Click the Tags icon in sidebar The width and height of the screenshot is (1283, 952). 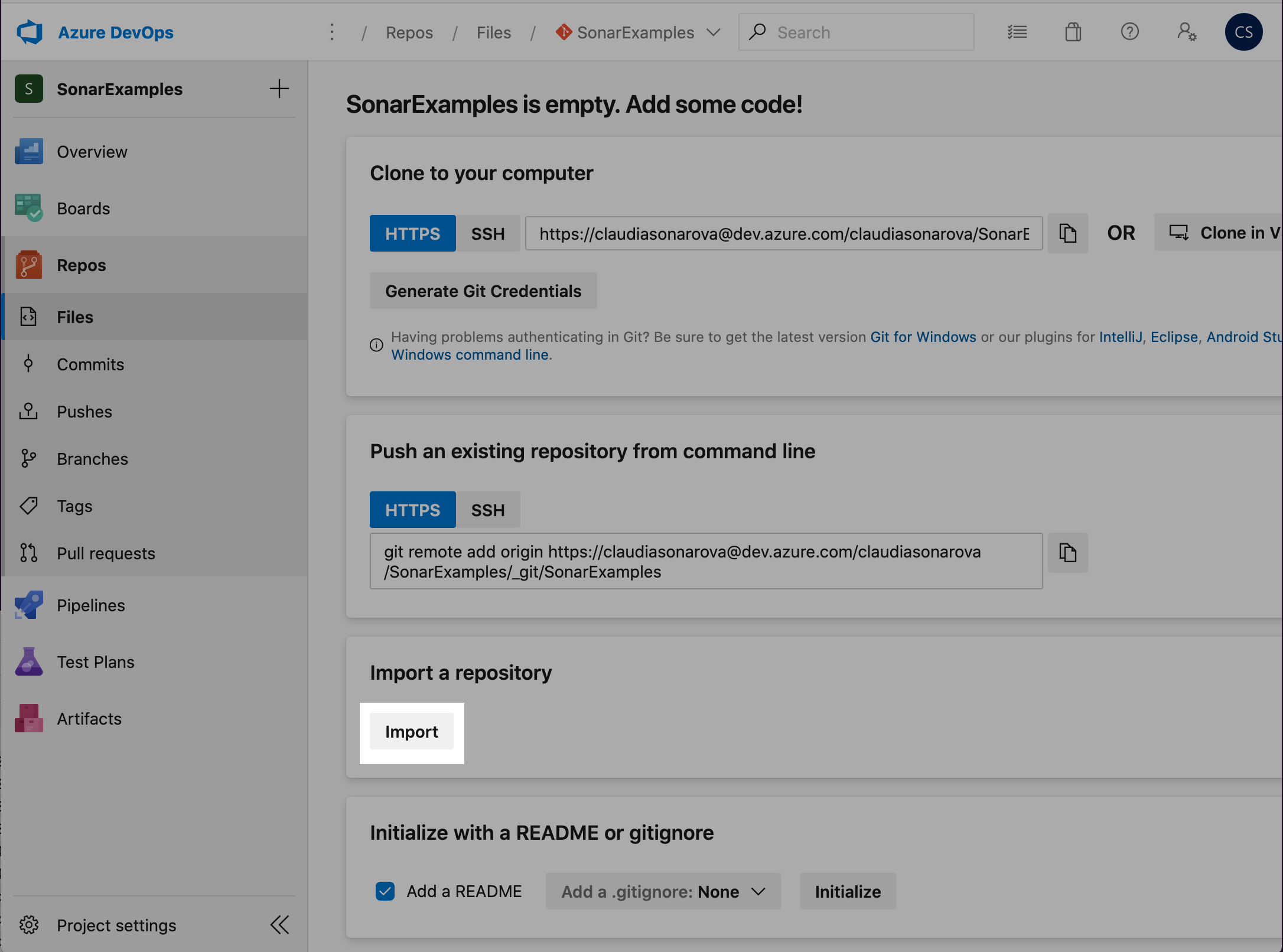pyautogui.click(x=28, y=506)
